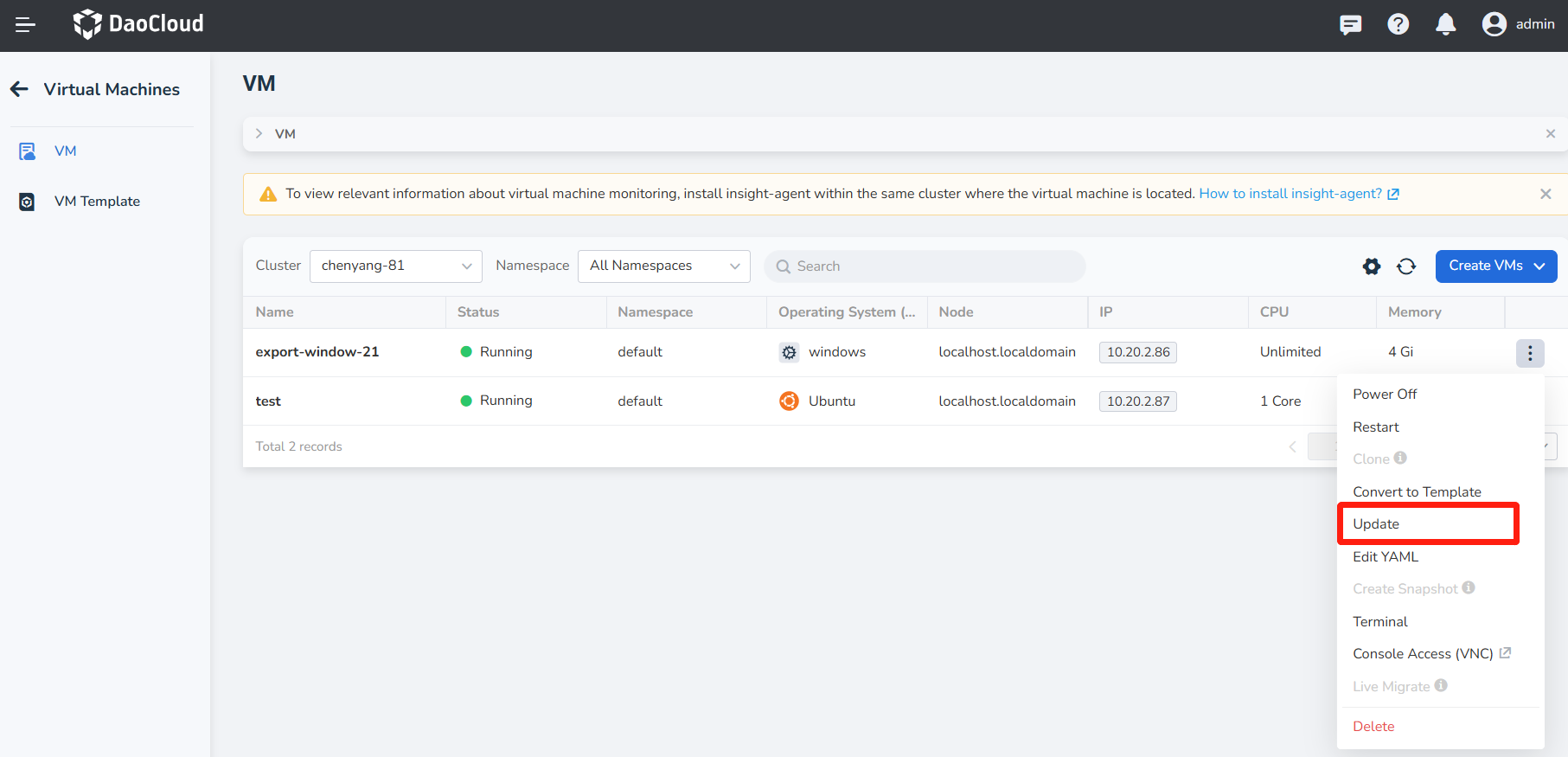
Task: Open VM Template in the sidebar
Action: [x=97, y=202]
